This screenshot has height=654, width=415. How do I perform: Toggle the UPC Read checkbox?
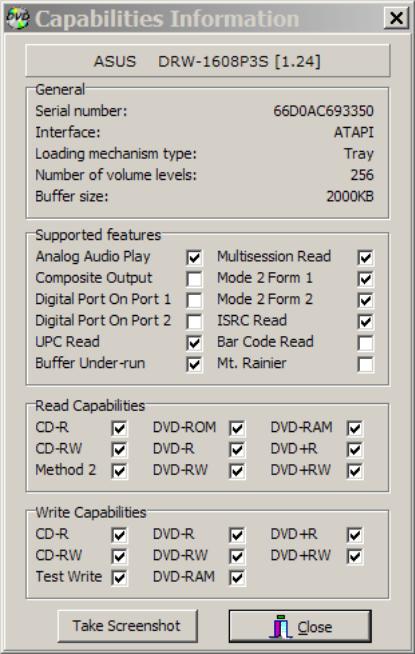194,343
